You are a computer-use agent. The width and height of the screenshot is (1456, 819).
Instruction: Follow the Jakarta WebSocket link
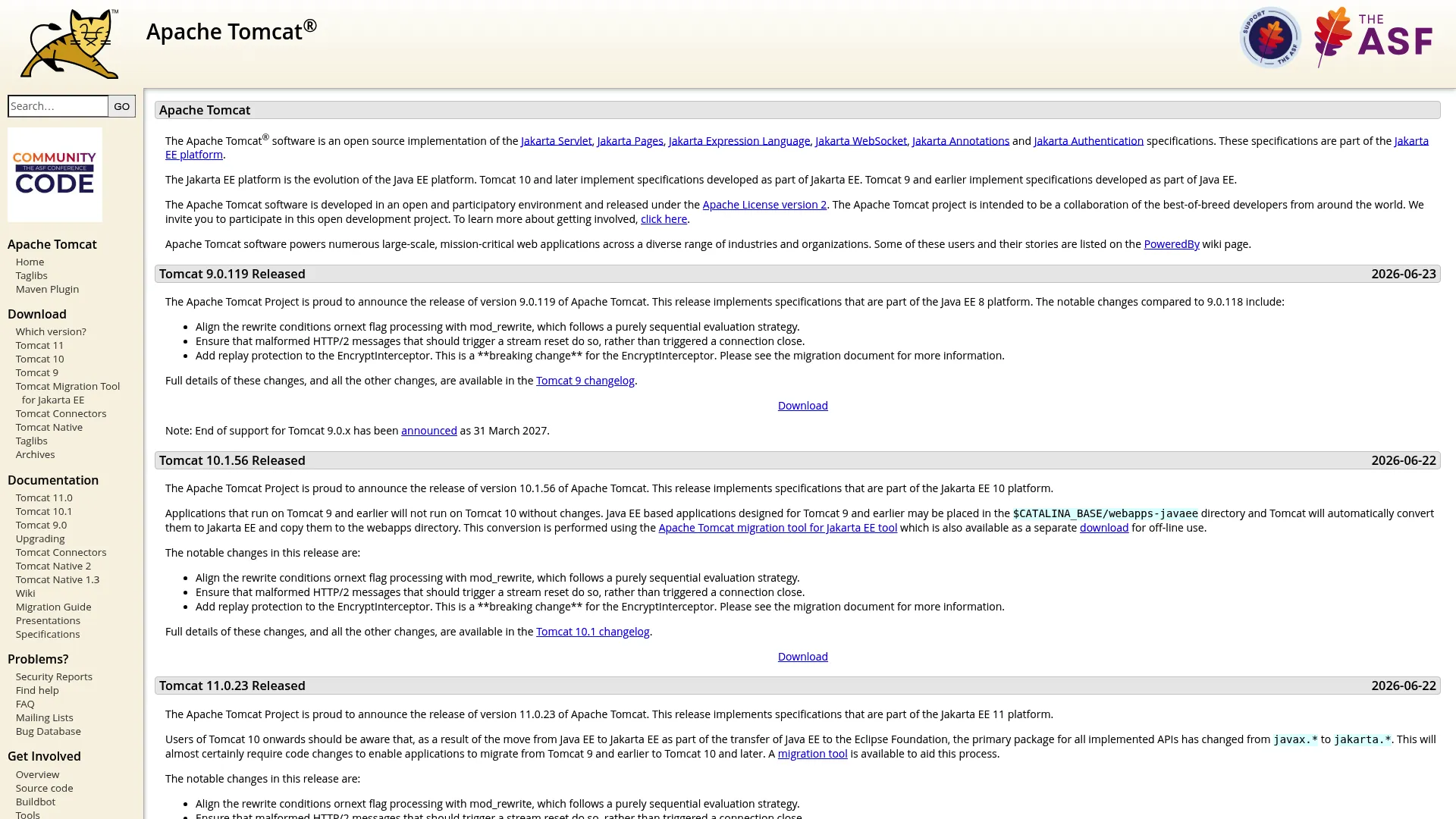pos(861,141)
